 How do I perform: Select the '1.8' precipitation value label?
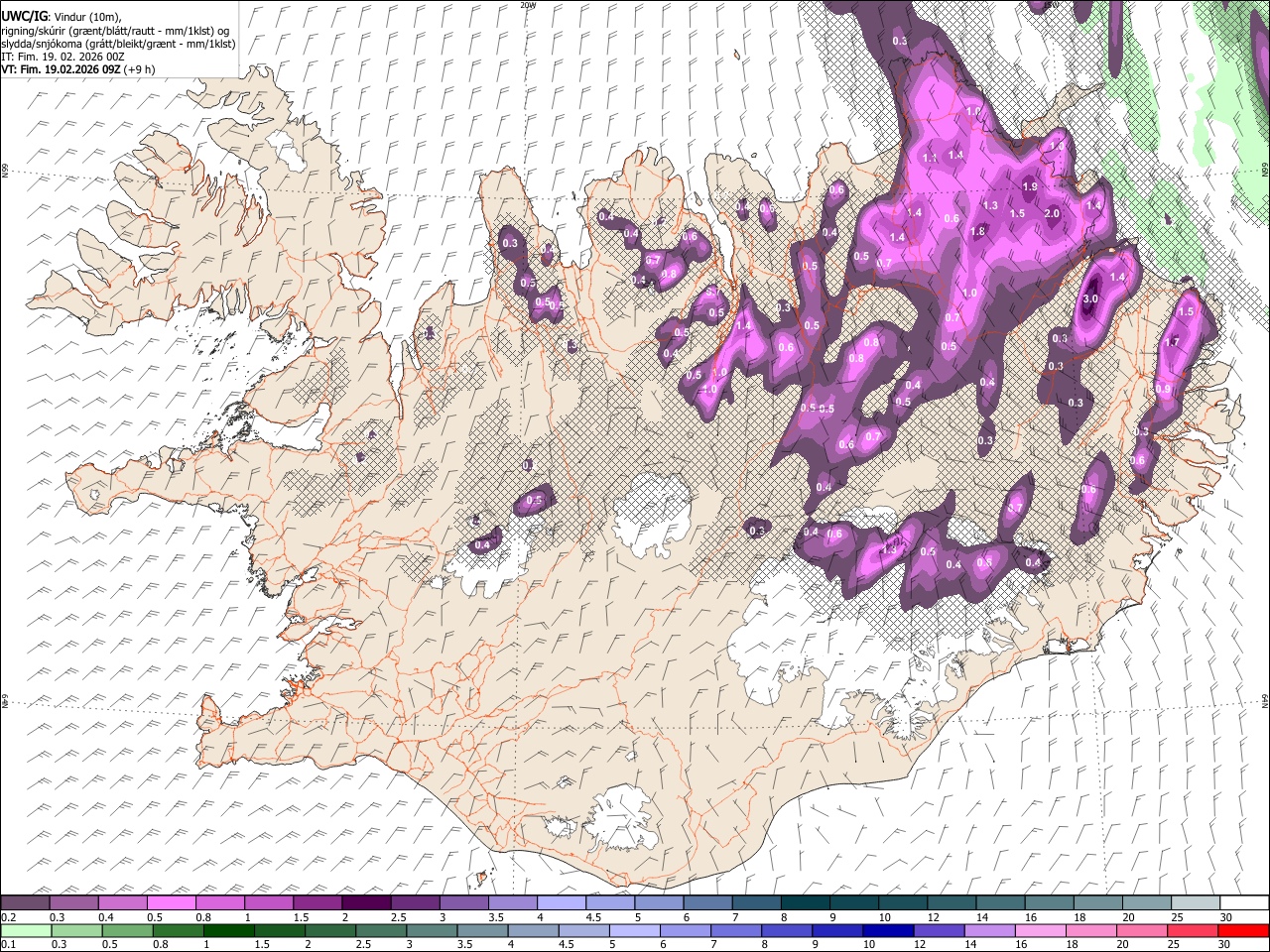pyautogui.click(x=977, y=231)
